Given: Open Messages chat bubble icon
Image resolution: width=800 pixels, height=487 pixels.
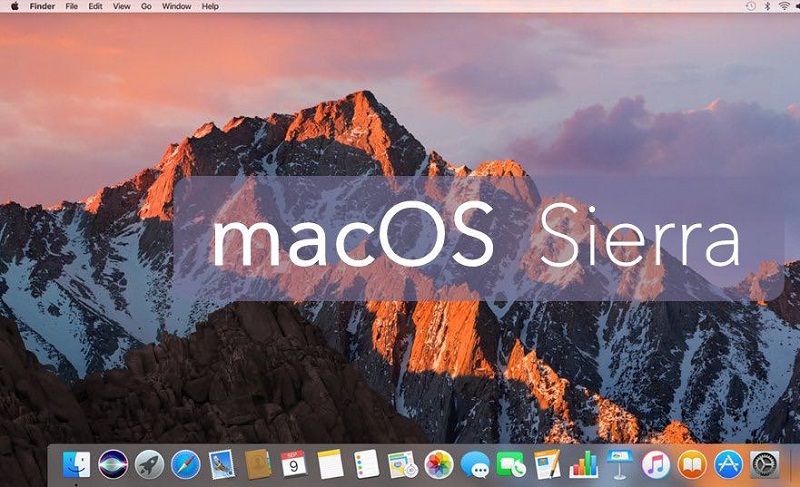Looking at the screenshot, I should (475, 465).
